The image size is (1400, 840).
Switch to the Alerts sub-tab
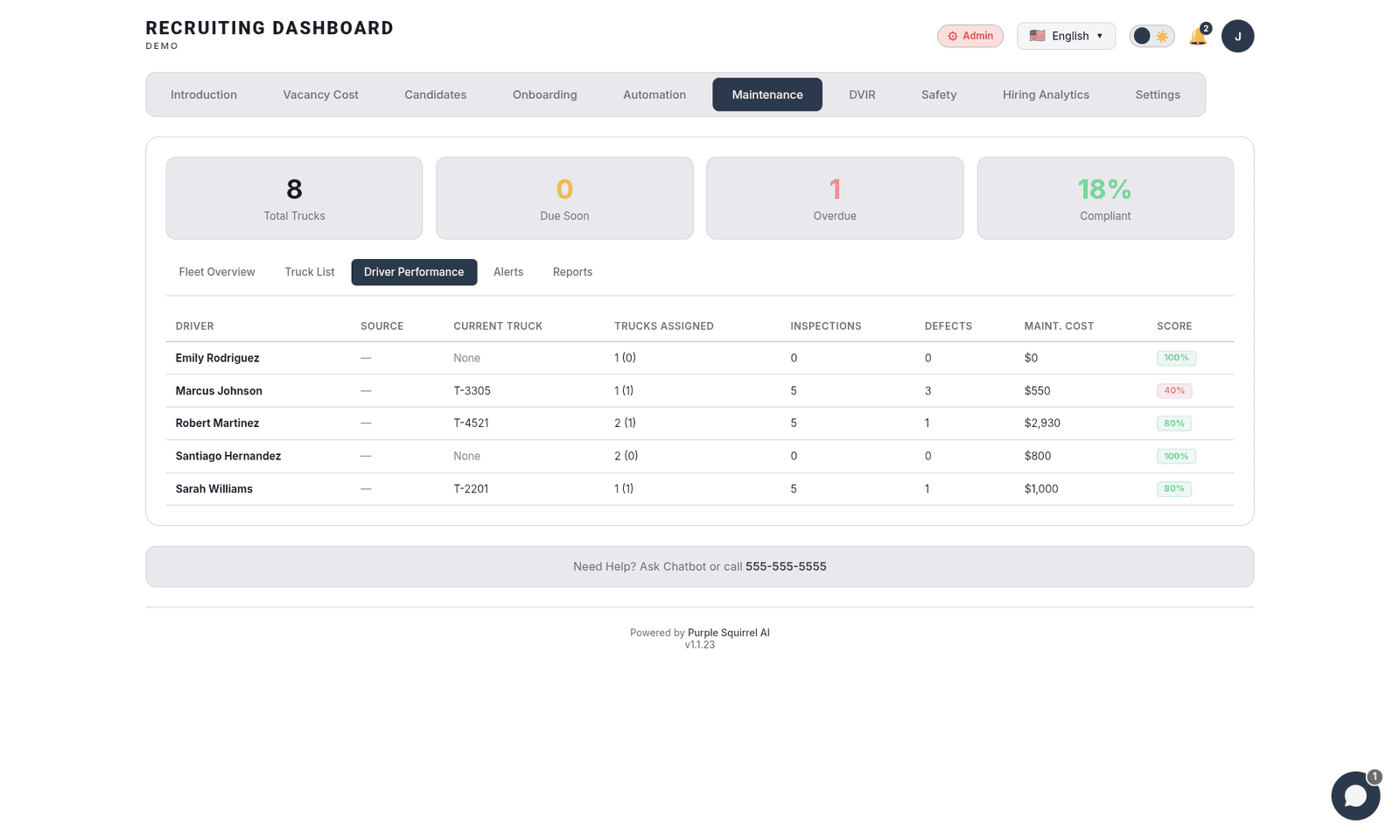click(x=507, y=272)
